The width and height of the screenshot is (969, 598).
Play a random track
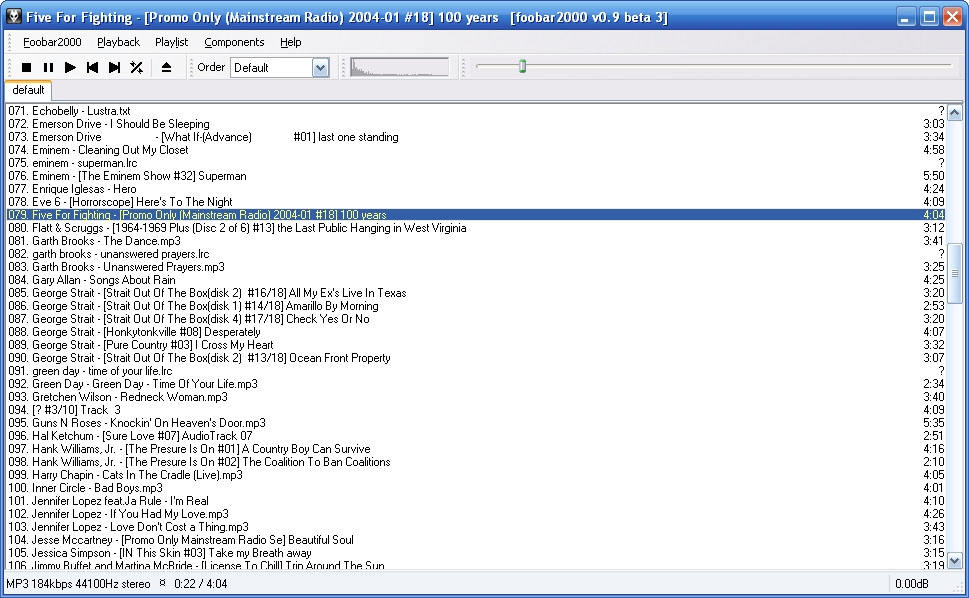137,67
